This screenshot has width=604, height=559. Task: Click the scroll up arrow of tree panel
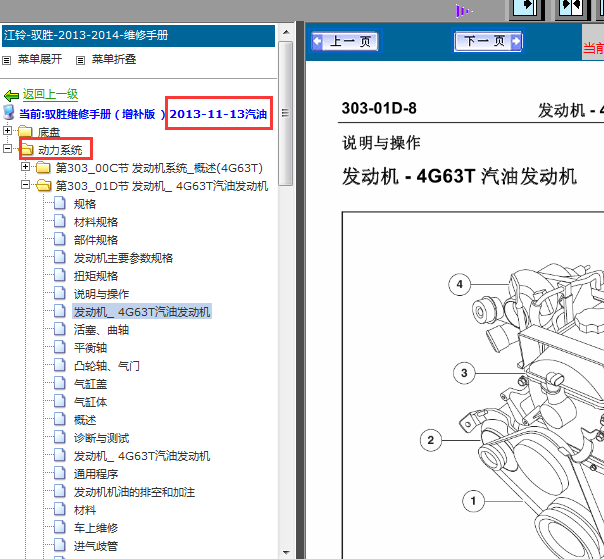286,32
